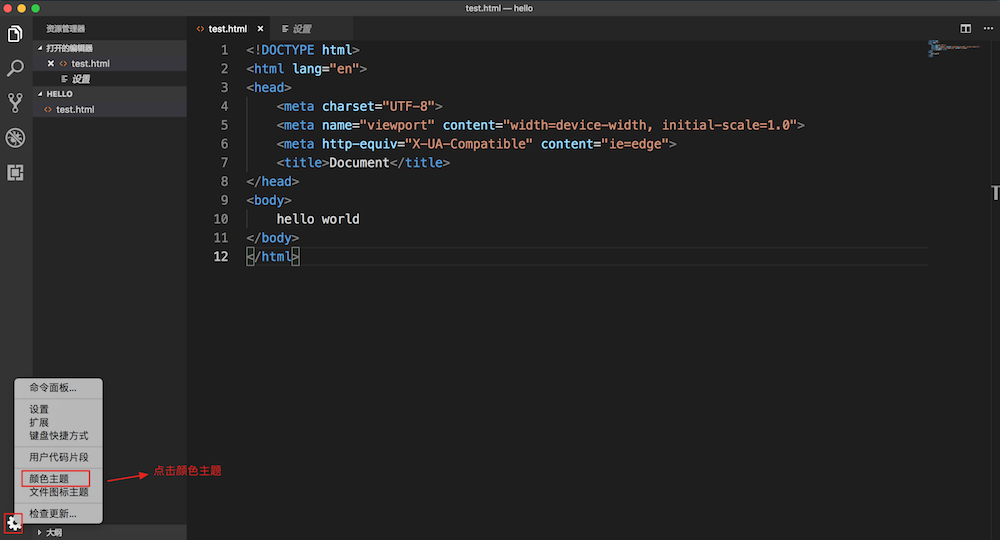Open 键盘快捷方式 from the menu
The image size is (1000, 540).
[58, 436]
